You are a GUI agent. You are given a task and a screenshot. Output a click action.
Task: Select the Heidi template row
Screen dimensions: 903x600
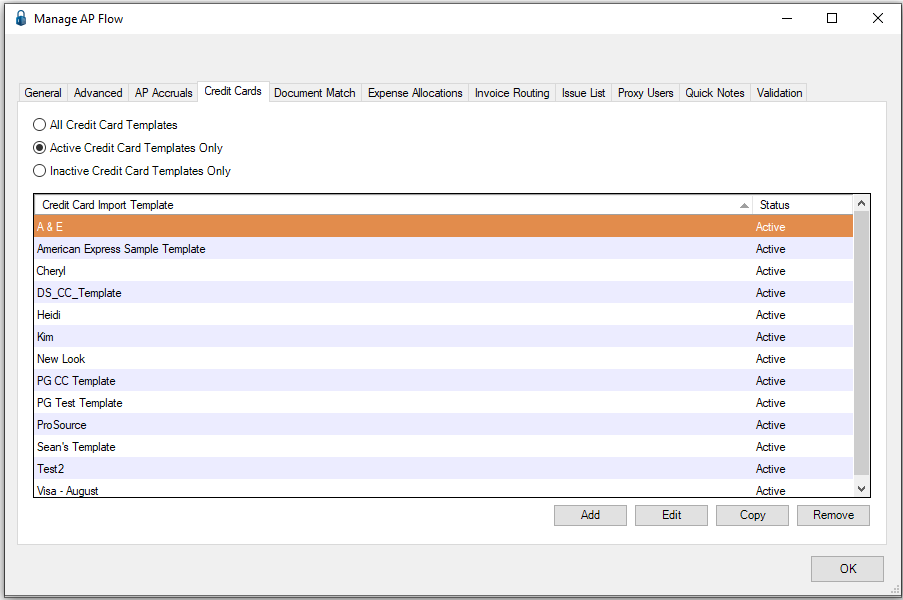[444, 315]
